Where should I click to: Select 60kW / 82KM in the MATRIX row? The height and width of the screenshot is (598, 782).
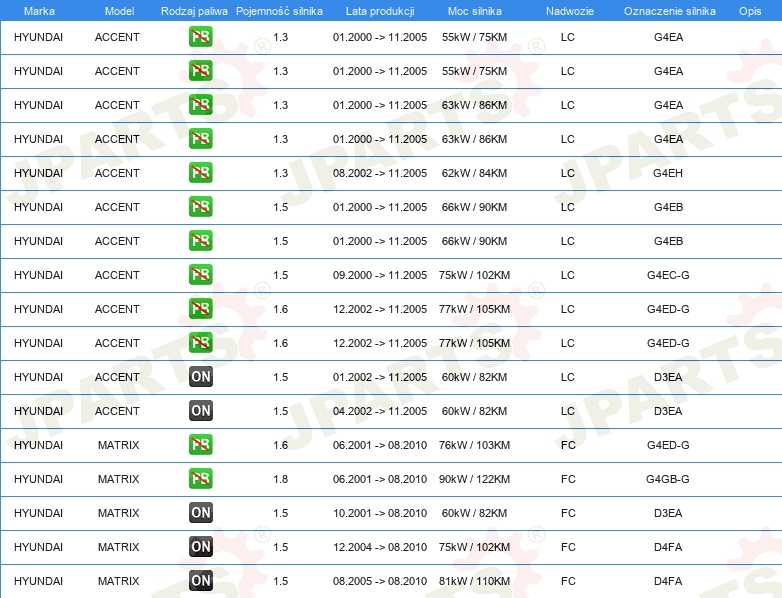tap(474, 513)
